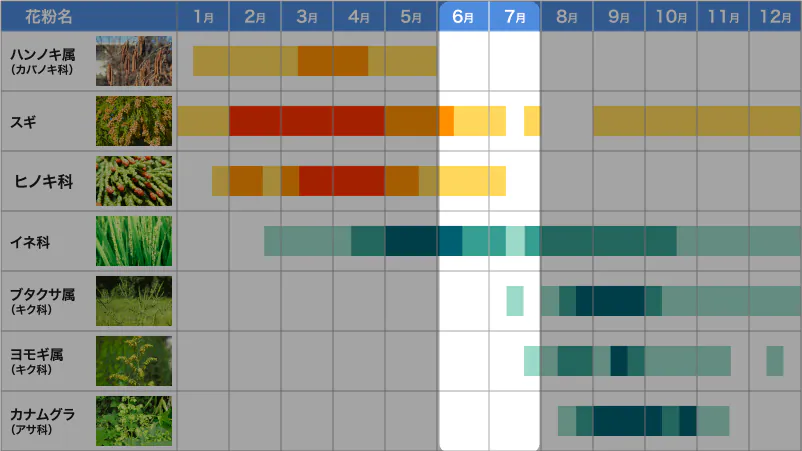The width and height of the screenshot is (802, 451).
Task: Click the red スギ peak bar in March
Action: [x=307, y=121]
